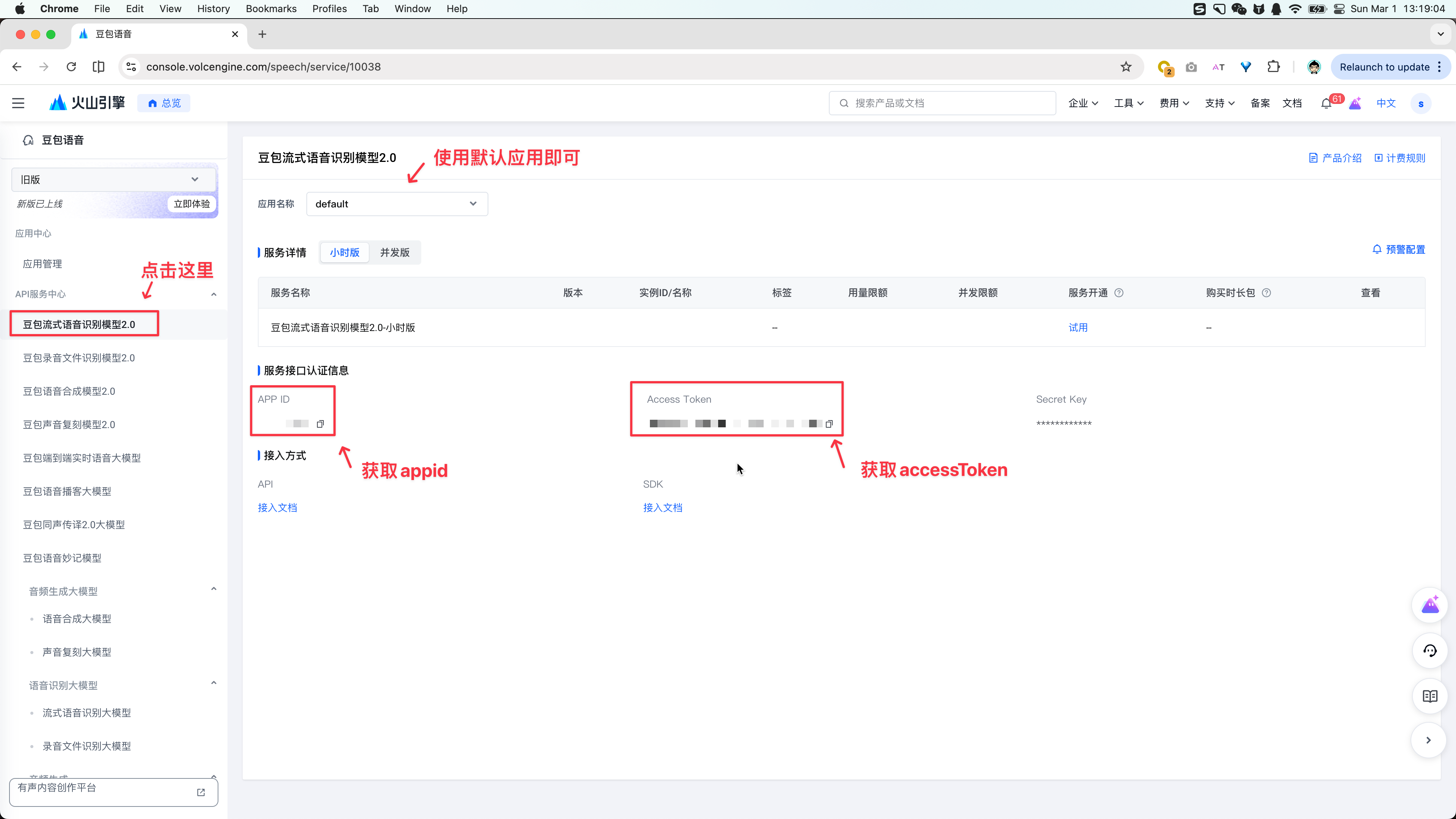Open the floating customer service headset icon
The height and width of the screenshot is (819, 1456).
pos(1430,651)
